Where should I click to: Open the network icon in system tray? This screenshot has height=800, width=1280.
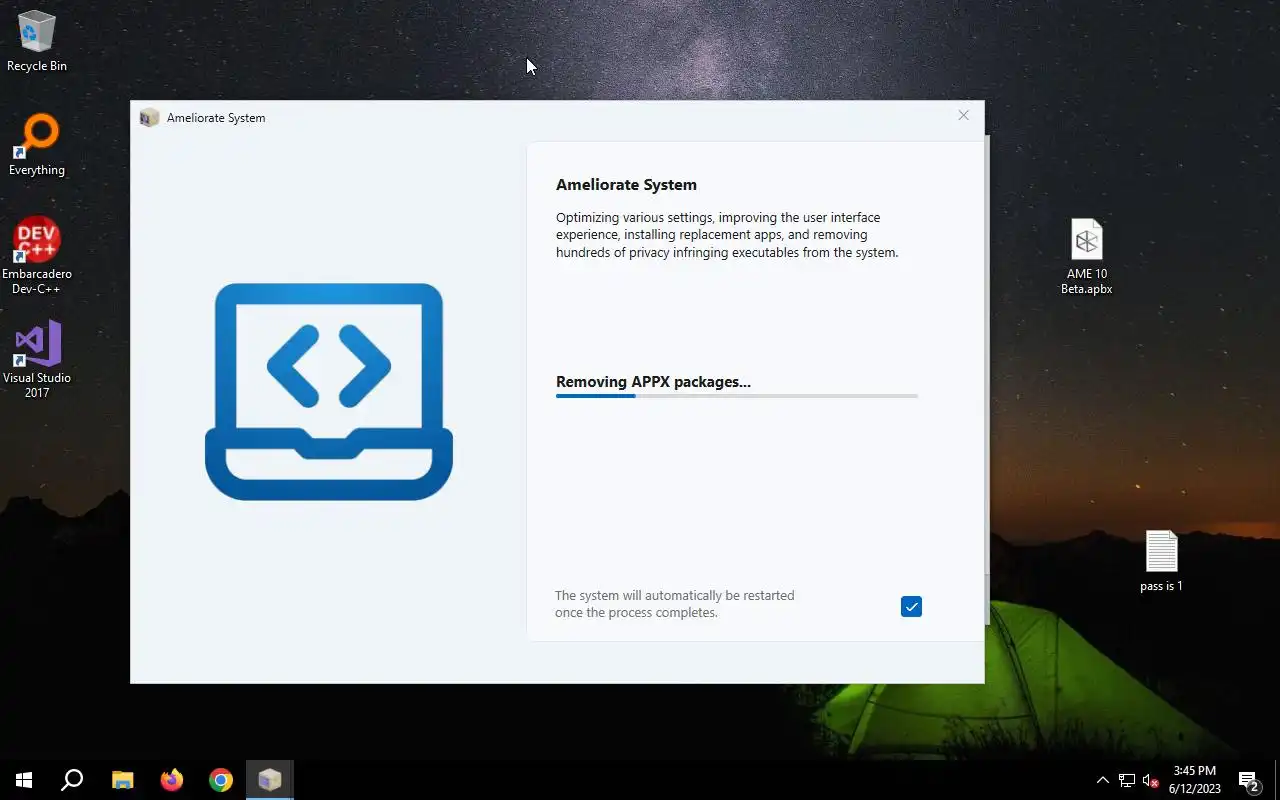[x=1127, y=780]
